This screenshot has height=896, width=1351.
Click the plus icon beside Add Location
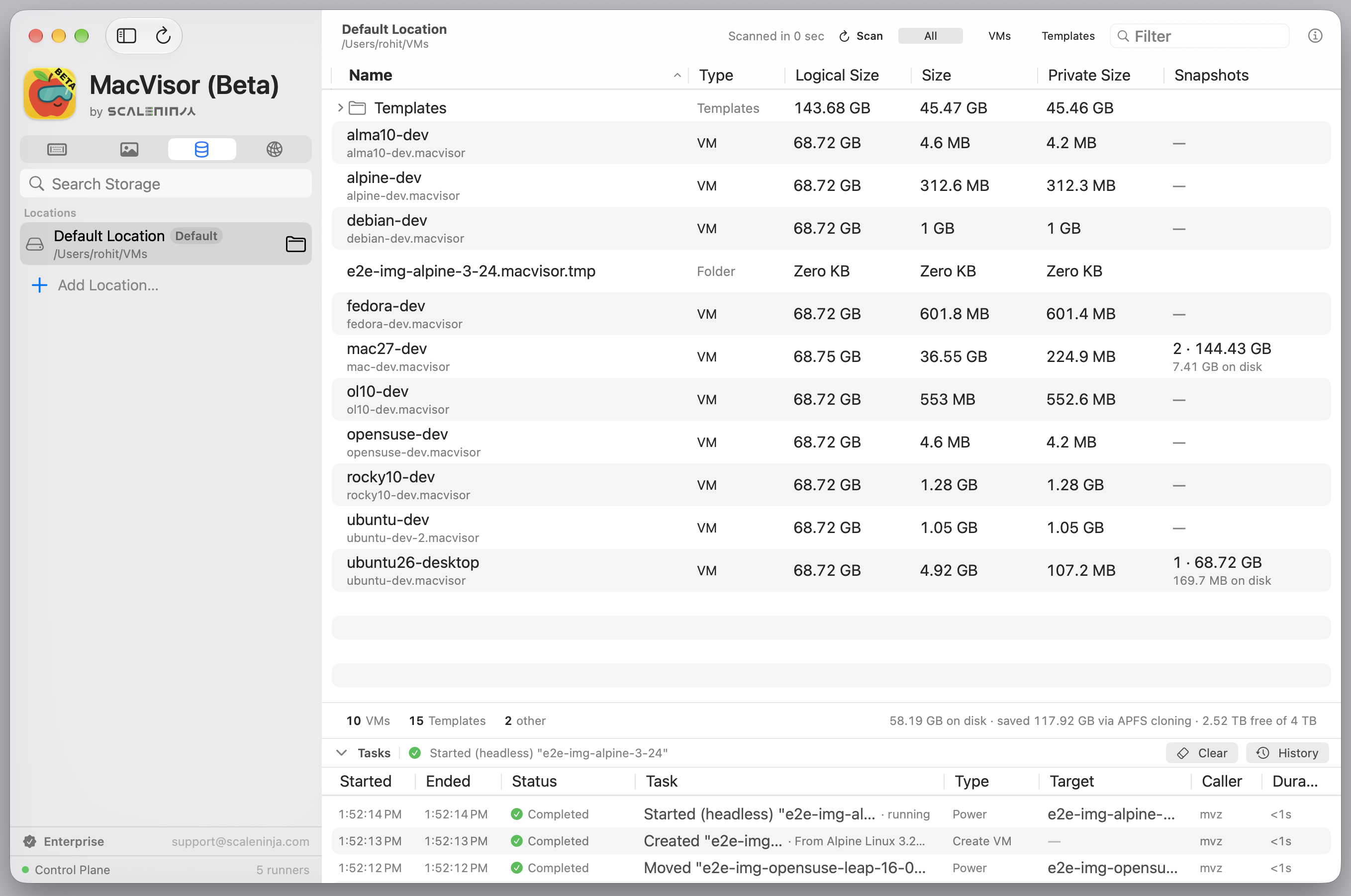pyautogui.click(x=39, y=285)
